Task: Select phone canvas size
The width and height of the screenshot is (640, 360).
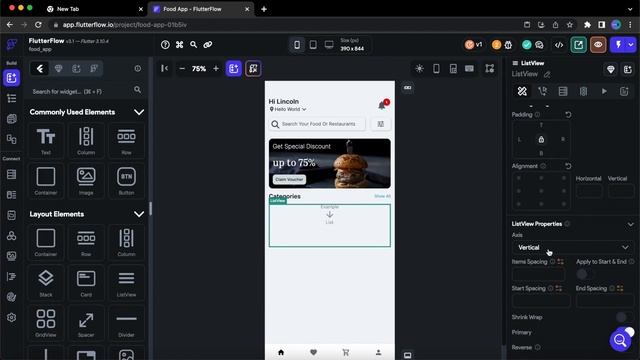Action: 297,44
